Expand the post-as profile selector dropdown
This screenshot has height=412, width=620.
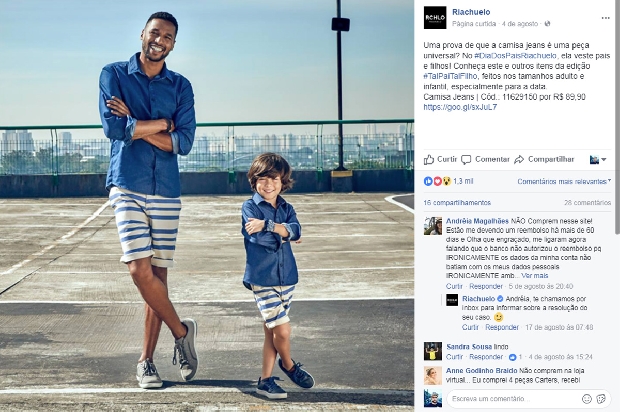(598, 160)
